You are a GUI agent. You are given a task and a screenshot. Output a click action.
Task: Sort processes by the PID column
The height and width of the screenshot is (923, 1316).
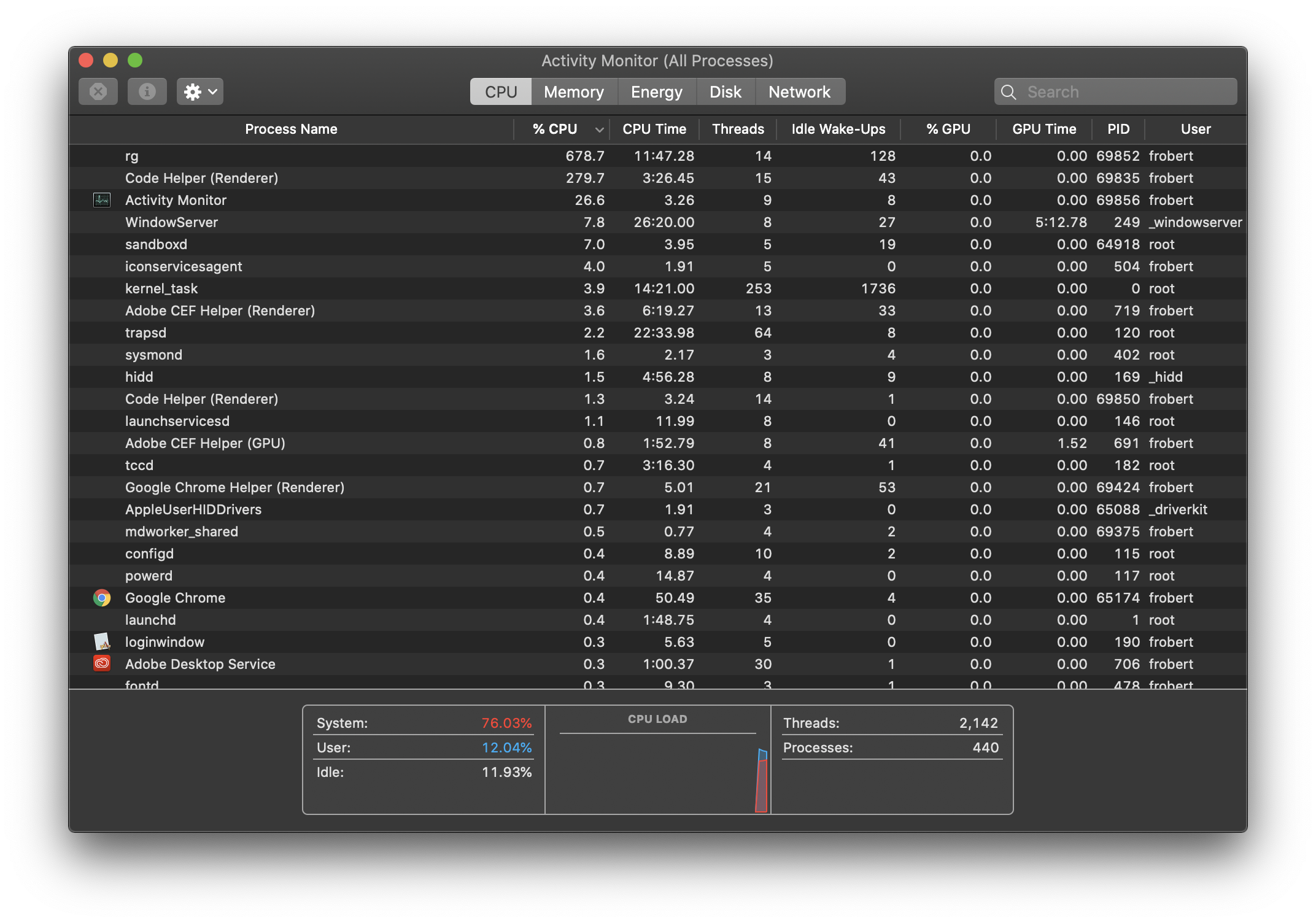1118,129
